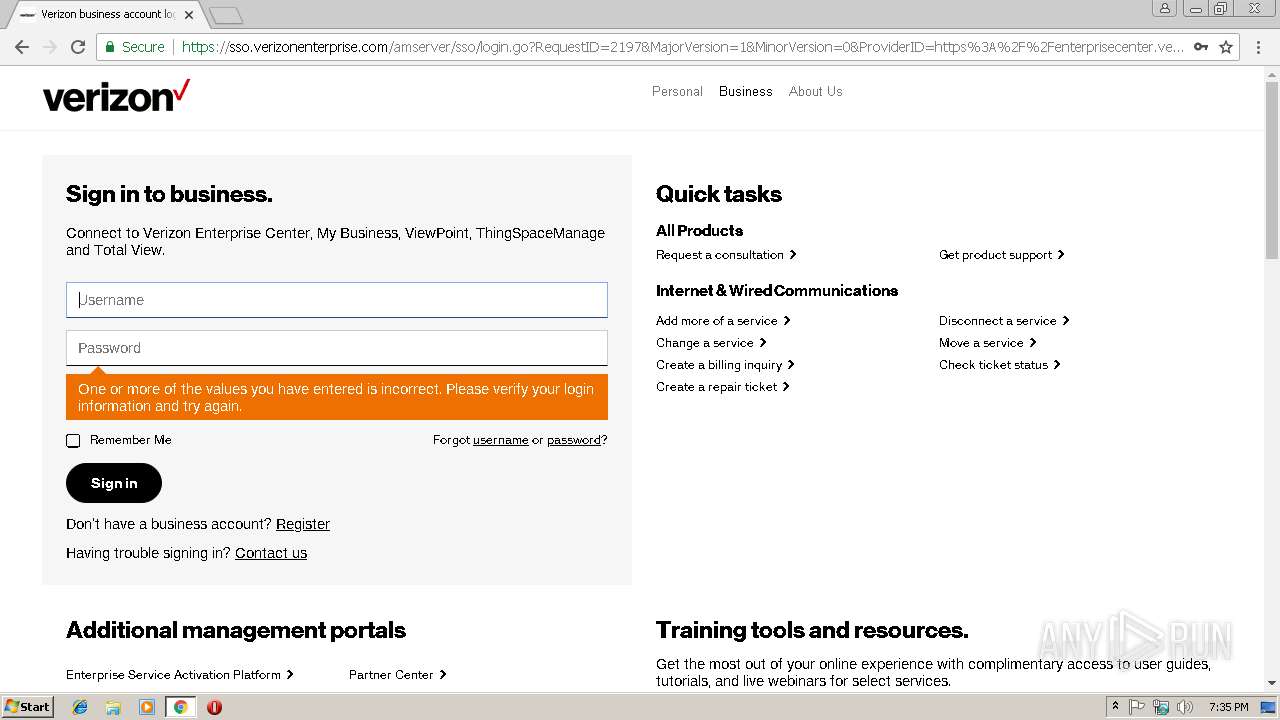Close the Verizon business account tab
Image resolution: width=1280 pixels, height=720 pixels.
[x=189, y=15]
